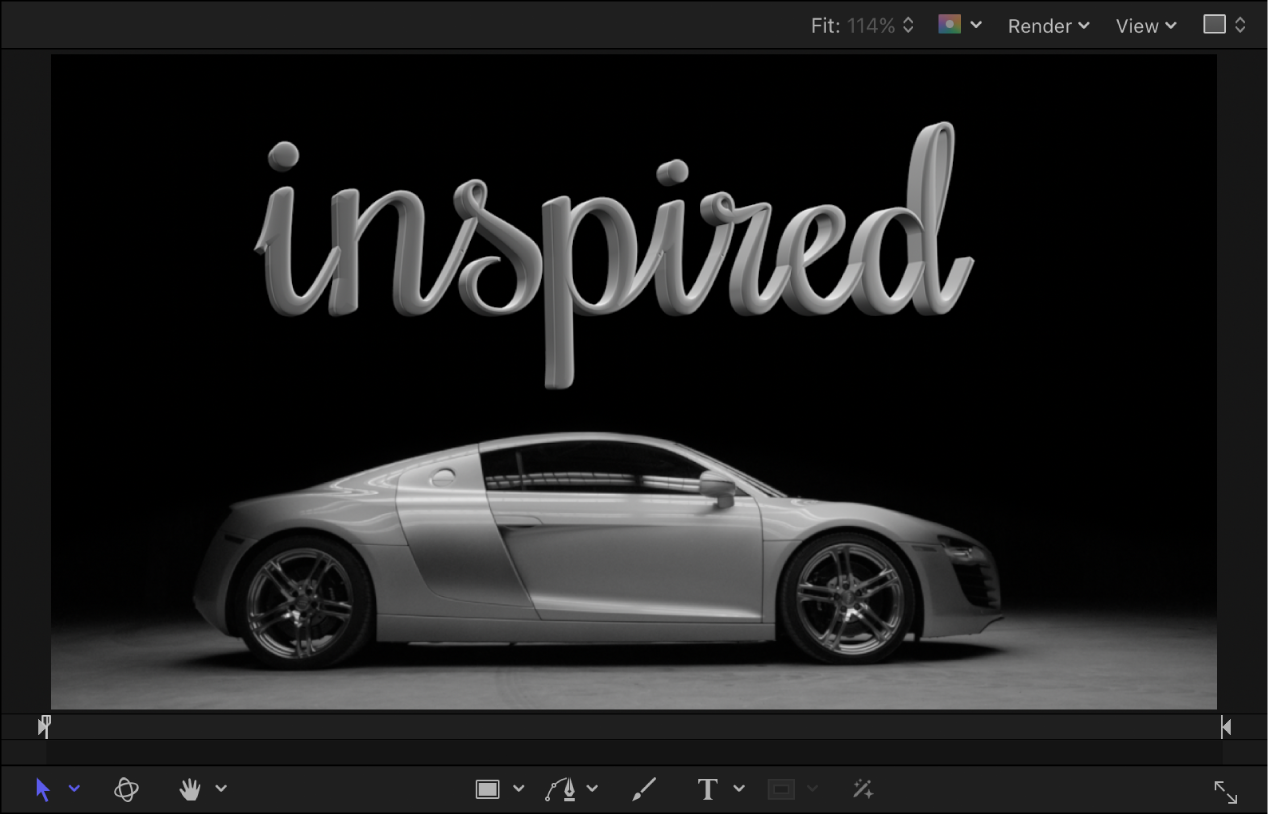Select the Paint Stroke tool
1270x814 pixels.
(x=643, y=789)
